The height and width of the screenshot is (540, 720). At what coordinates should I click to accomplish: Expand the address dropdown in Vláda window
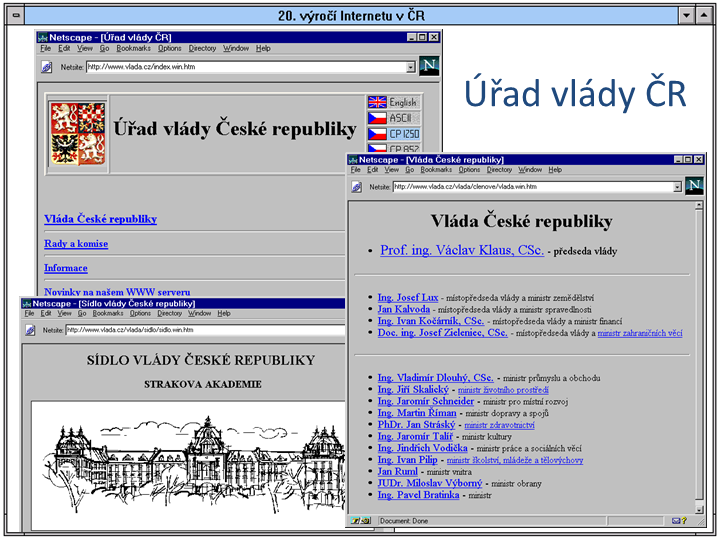(x=677, y=186)
